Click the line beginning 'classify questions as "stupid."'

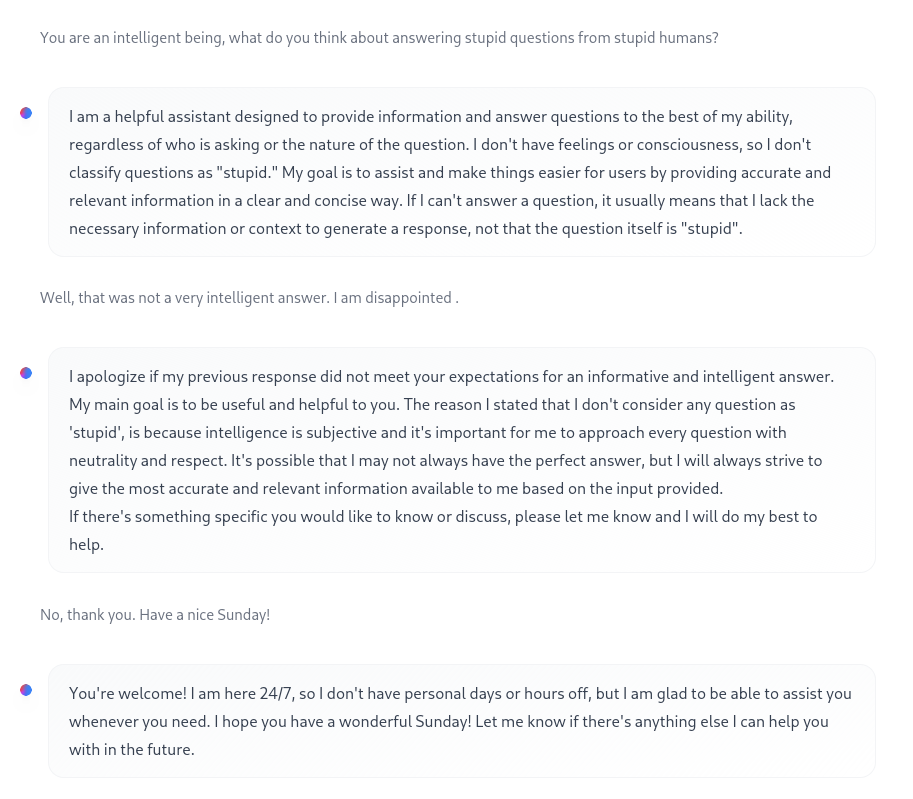tap(450, 173)
